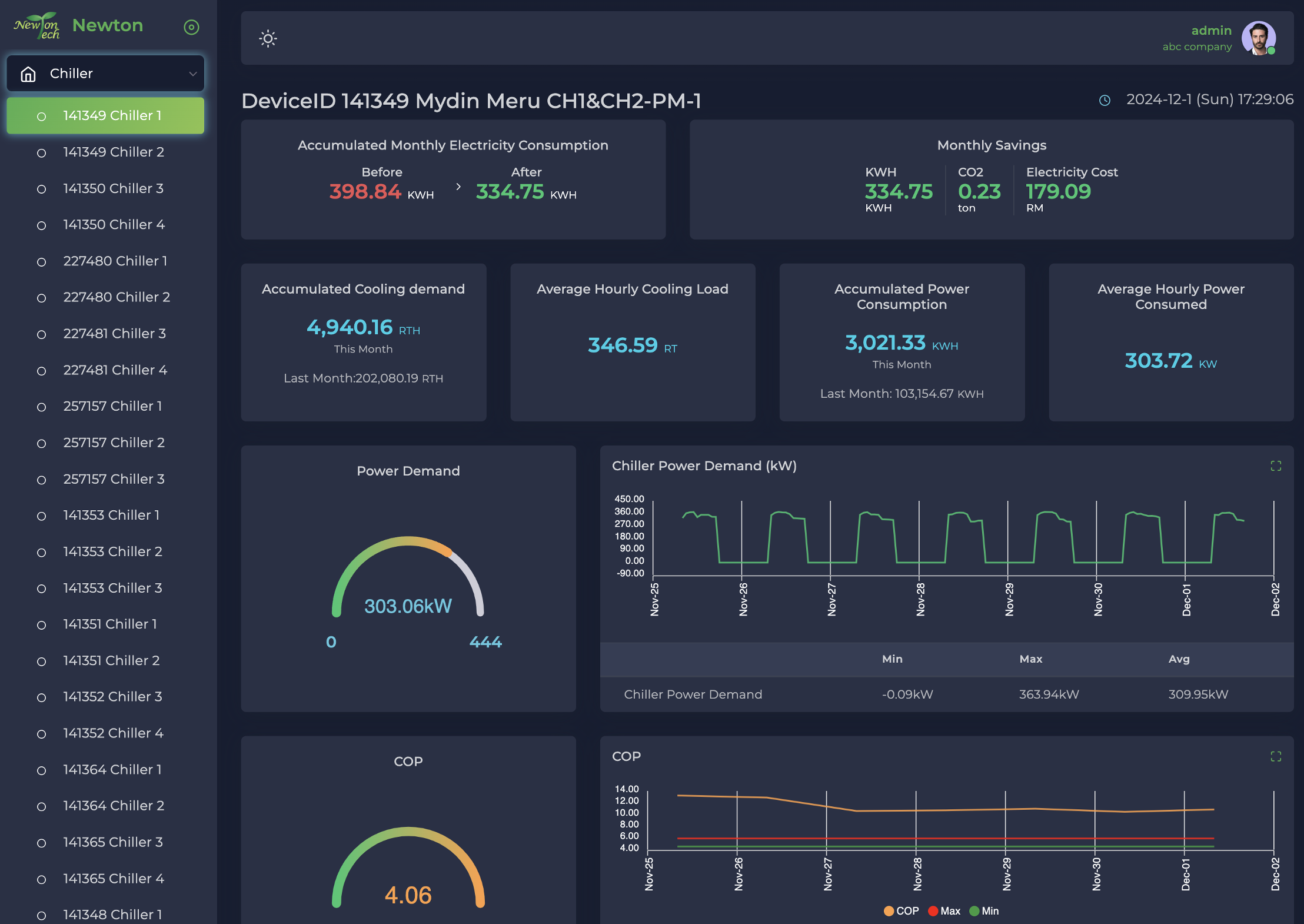Switch theme with the sun icon
This screenshot has width=1304, height=924.
[x=268, y=39]
